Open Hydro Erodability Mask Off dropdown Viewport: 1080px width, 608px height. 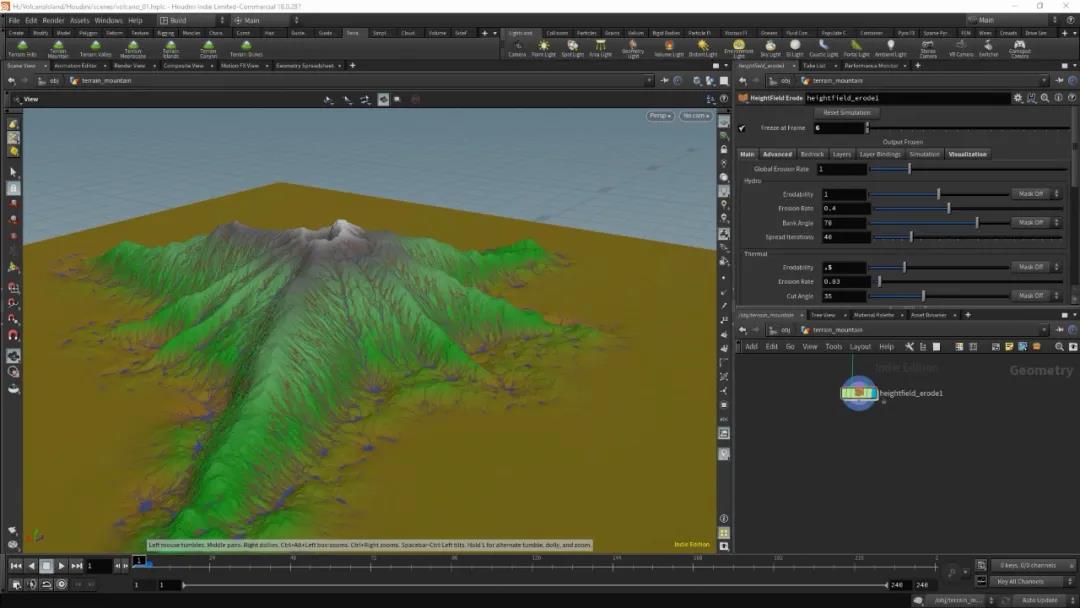coord(1035,194)
